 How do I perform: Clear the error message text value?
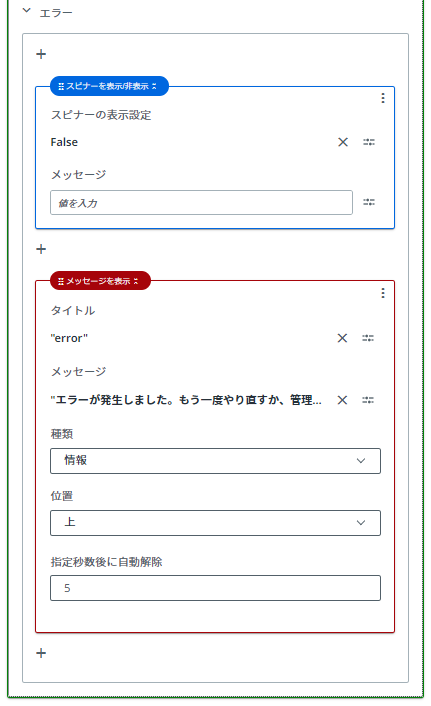tap(342, 400)
